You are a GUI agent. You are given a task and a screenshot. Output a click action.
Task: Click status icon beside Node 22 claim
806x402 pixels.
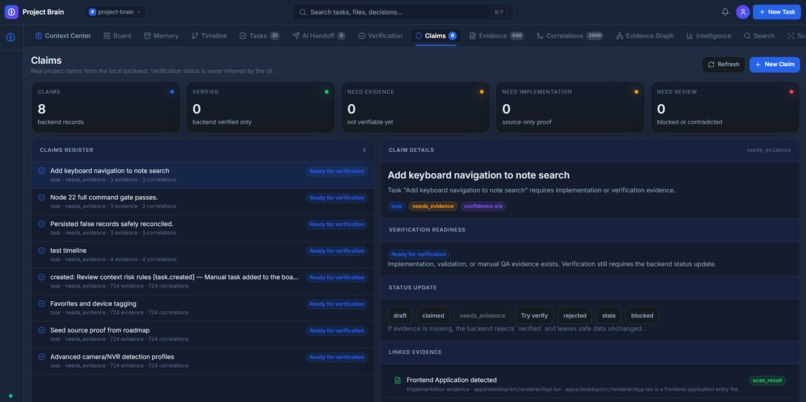[x=42, y=197]
